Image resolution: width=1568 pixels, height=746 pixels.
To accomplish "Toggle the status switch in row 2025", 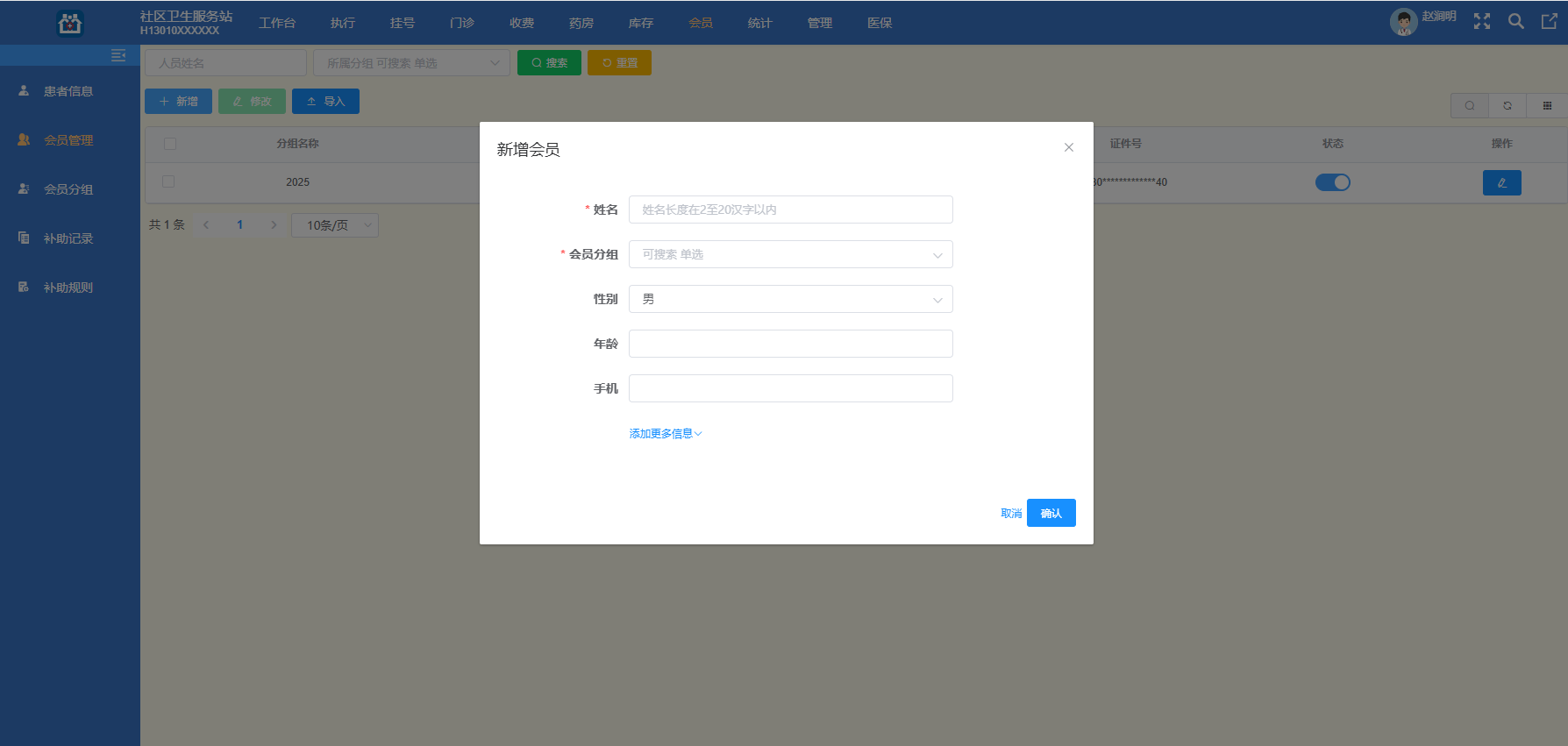I will 1332,182.
